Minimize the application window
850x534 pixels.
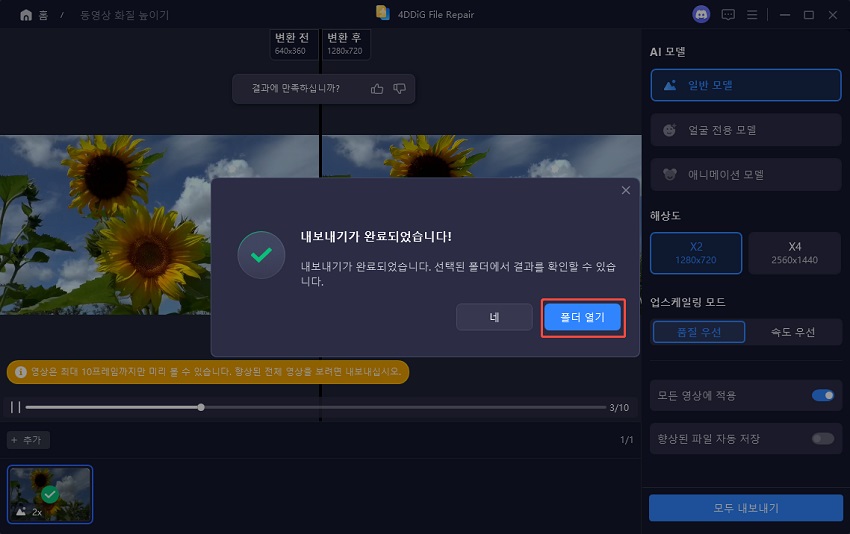point(784,15)
